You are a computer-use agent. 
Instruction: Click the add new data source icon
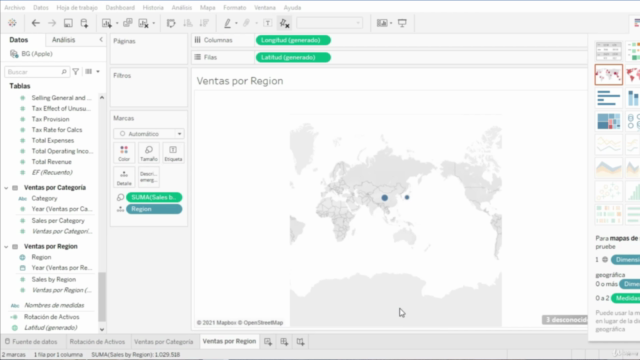pyautogui.click(x=84, y=23)
